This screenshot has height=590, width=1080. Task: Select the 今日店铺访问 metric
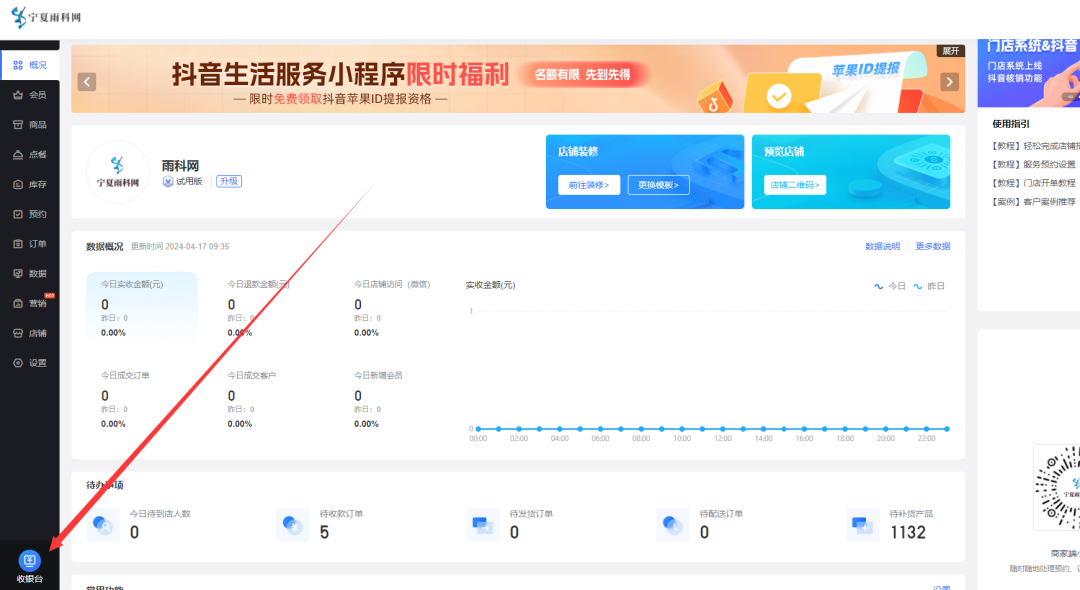click(395, 307)
